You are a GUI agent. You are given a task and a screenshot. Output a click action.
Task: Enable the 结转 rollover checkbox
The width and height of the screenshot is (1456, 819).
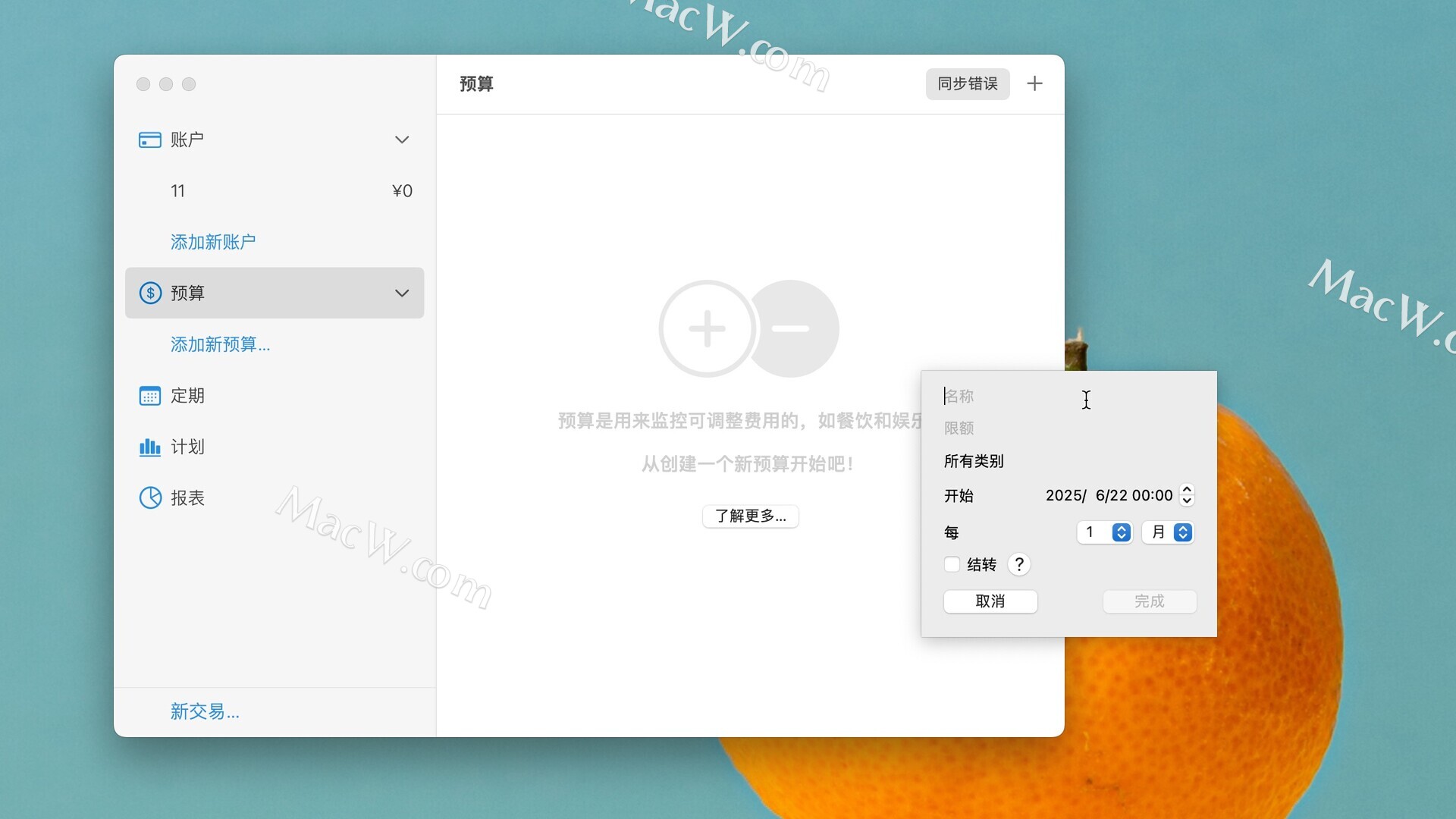[952, 564]
